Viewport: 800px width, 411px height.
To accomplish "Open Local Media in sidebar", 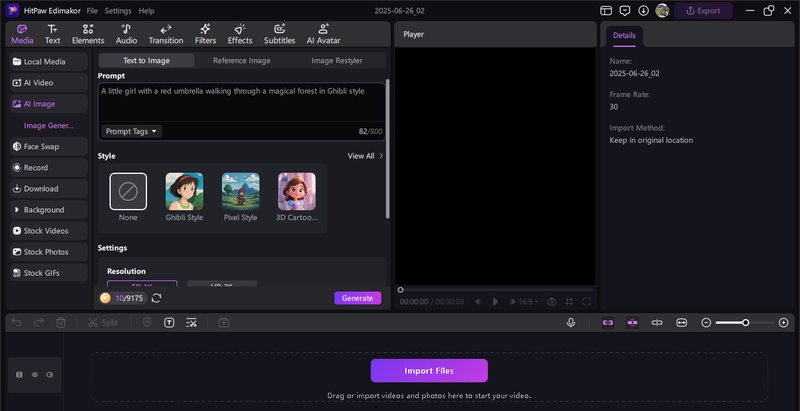I will click(x=48, y=62).
